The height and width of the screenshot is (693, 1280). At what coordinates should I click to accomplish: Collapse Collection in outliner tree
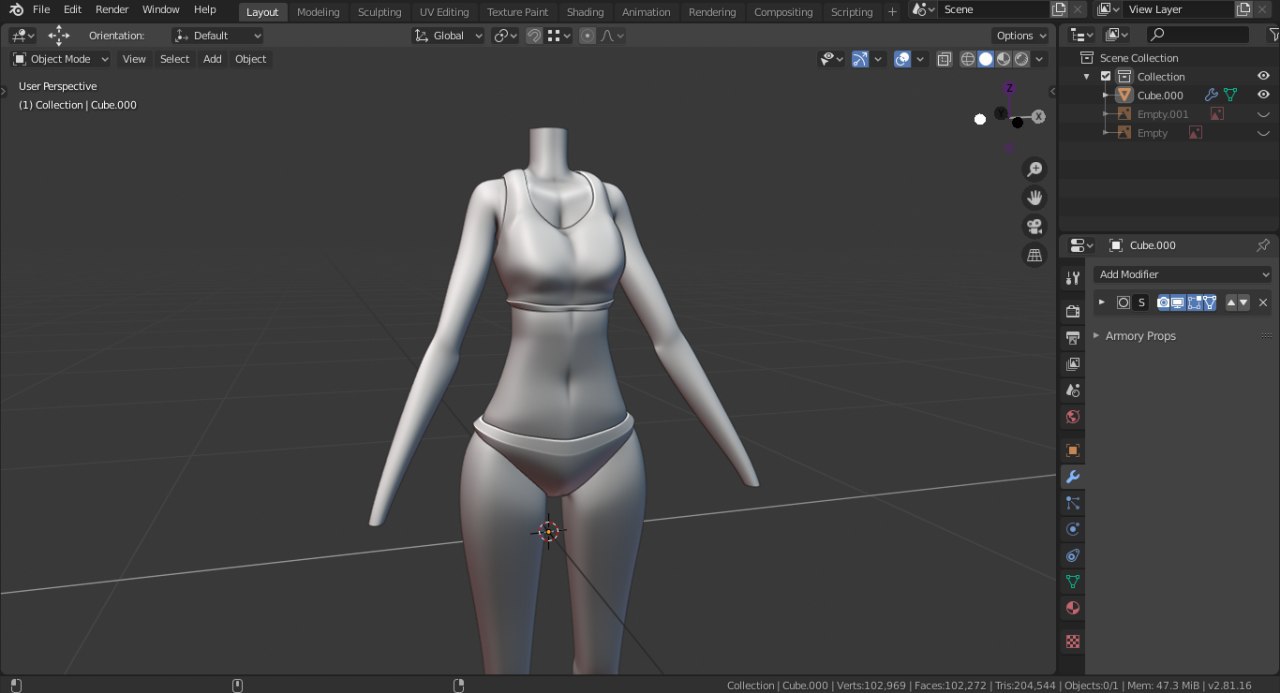click(1087, 76)
